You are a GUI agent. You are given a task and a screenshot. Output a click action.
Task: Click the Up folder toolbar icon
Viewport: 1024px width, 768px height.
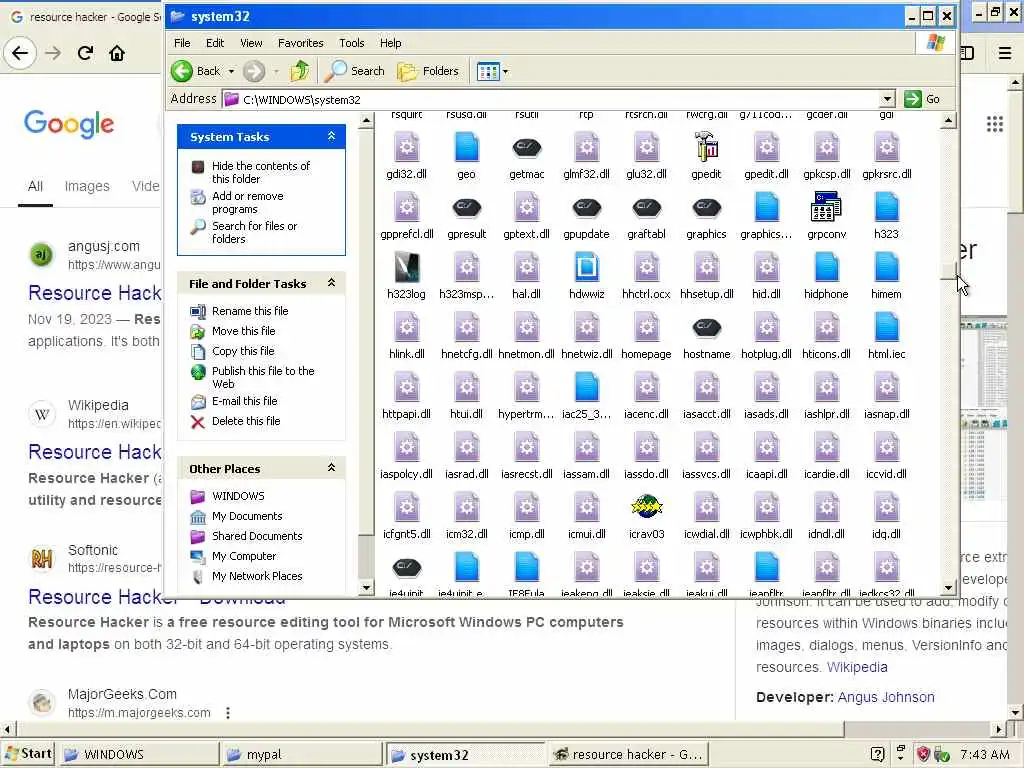click(x=300, y=71)
